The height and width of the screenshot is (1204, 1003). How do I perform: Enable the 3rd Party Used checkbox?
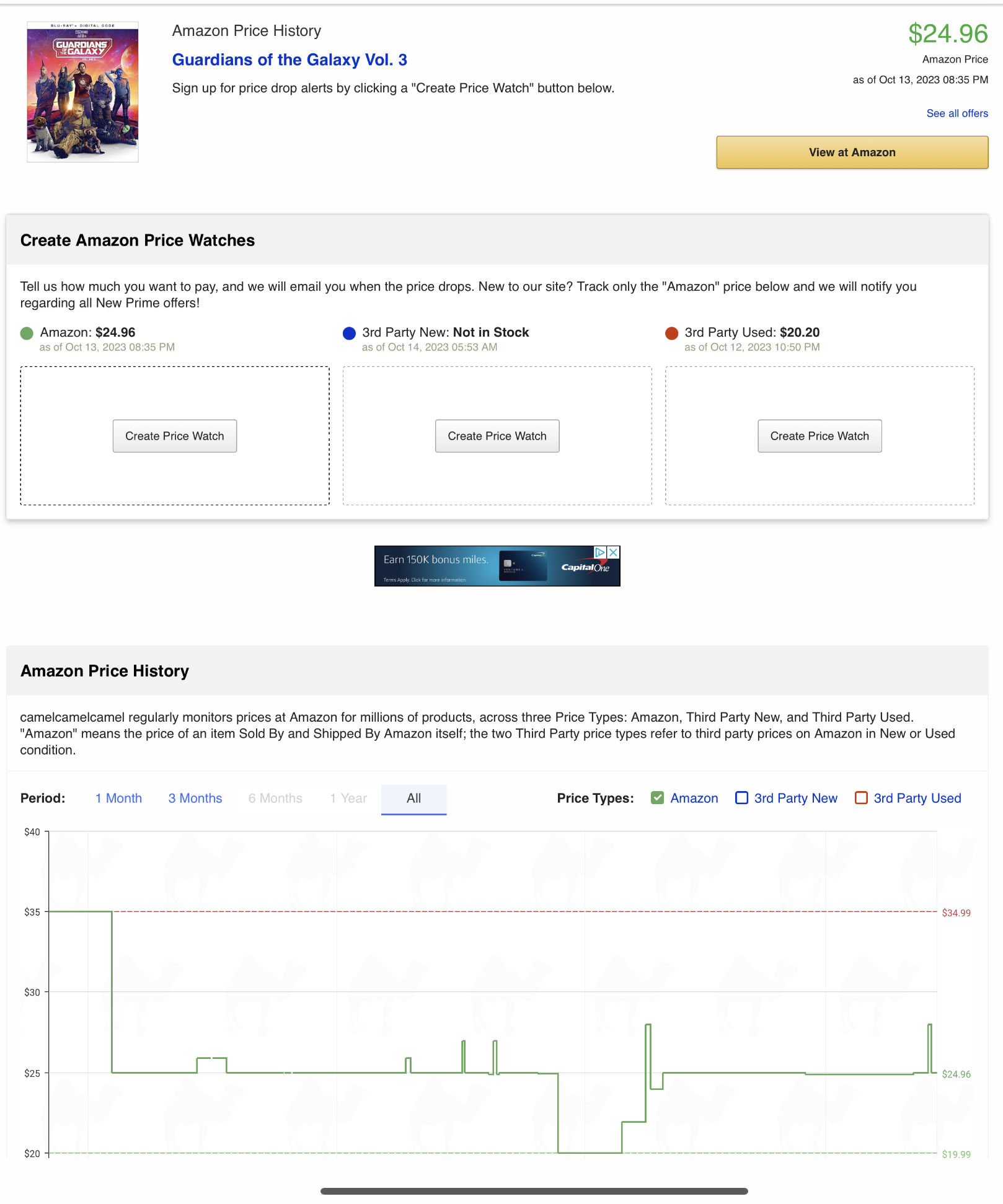point(861,798)
